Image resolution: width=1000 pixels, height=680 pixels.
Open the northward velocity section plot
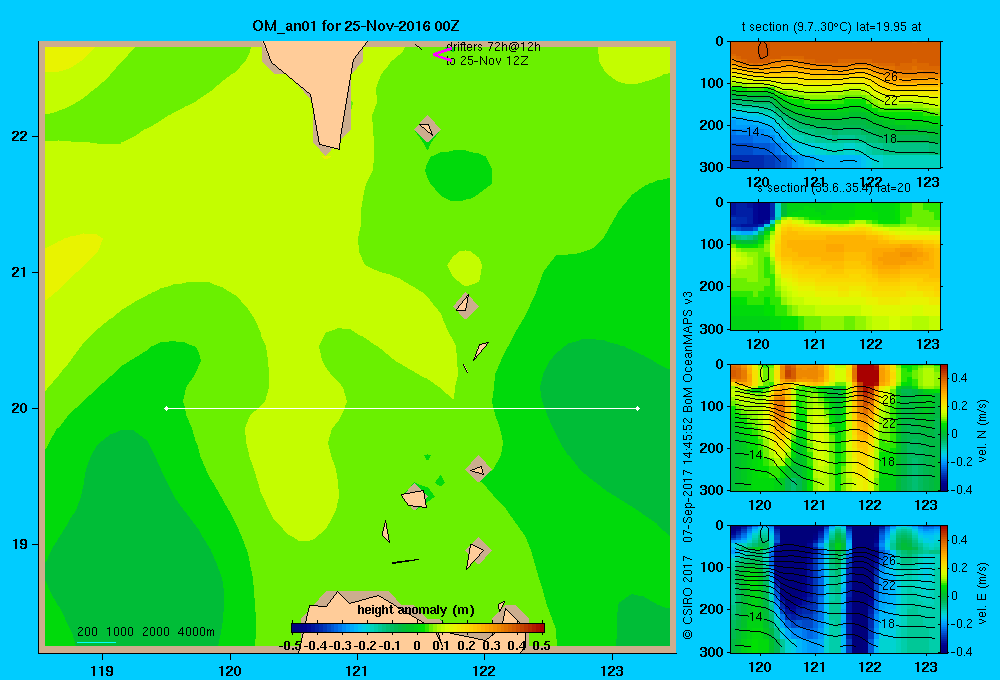click(835, 427)
